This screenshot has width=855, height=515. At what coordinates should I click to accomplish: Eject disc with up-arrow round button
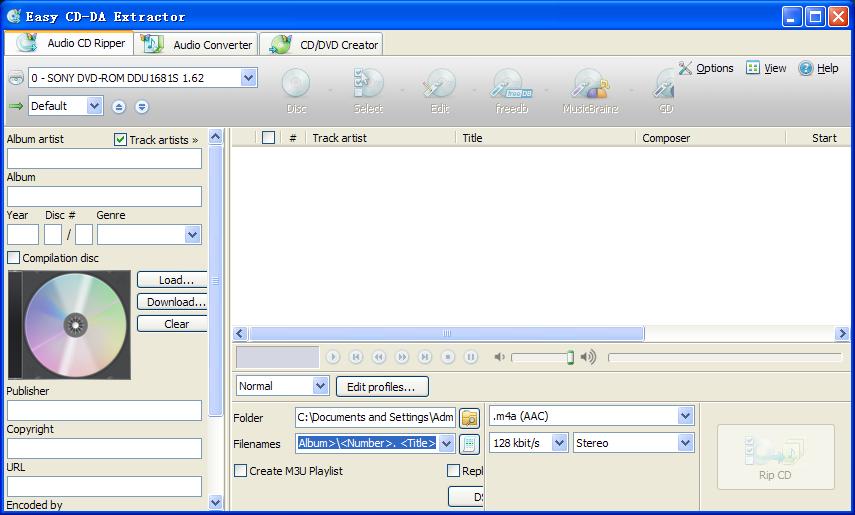click(119, 106)
